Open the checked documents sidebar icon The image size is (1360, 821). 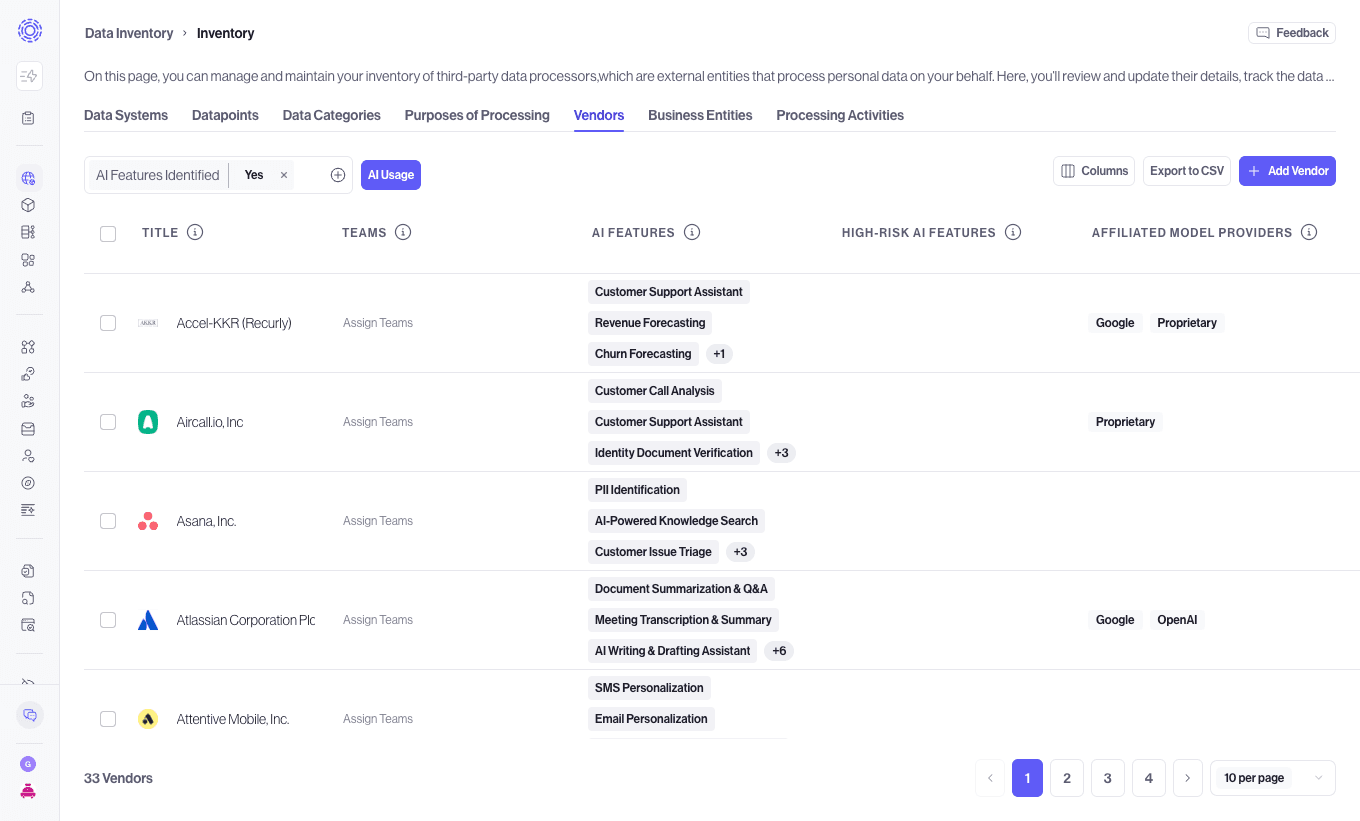[x=28, y=571]
